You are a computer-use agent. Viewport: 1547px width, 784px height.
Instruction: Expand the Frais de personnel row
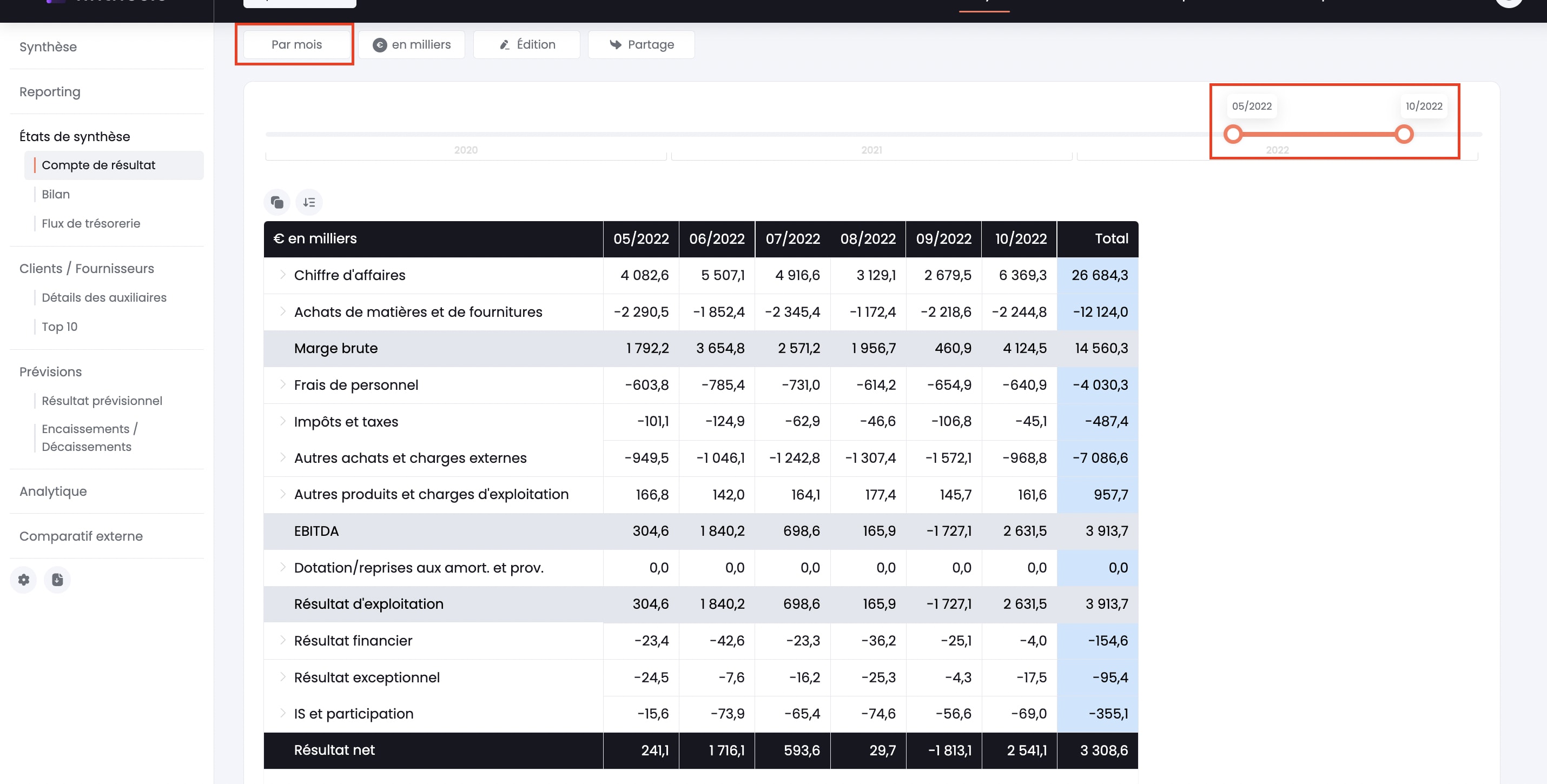coord(283,385)
